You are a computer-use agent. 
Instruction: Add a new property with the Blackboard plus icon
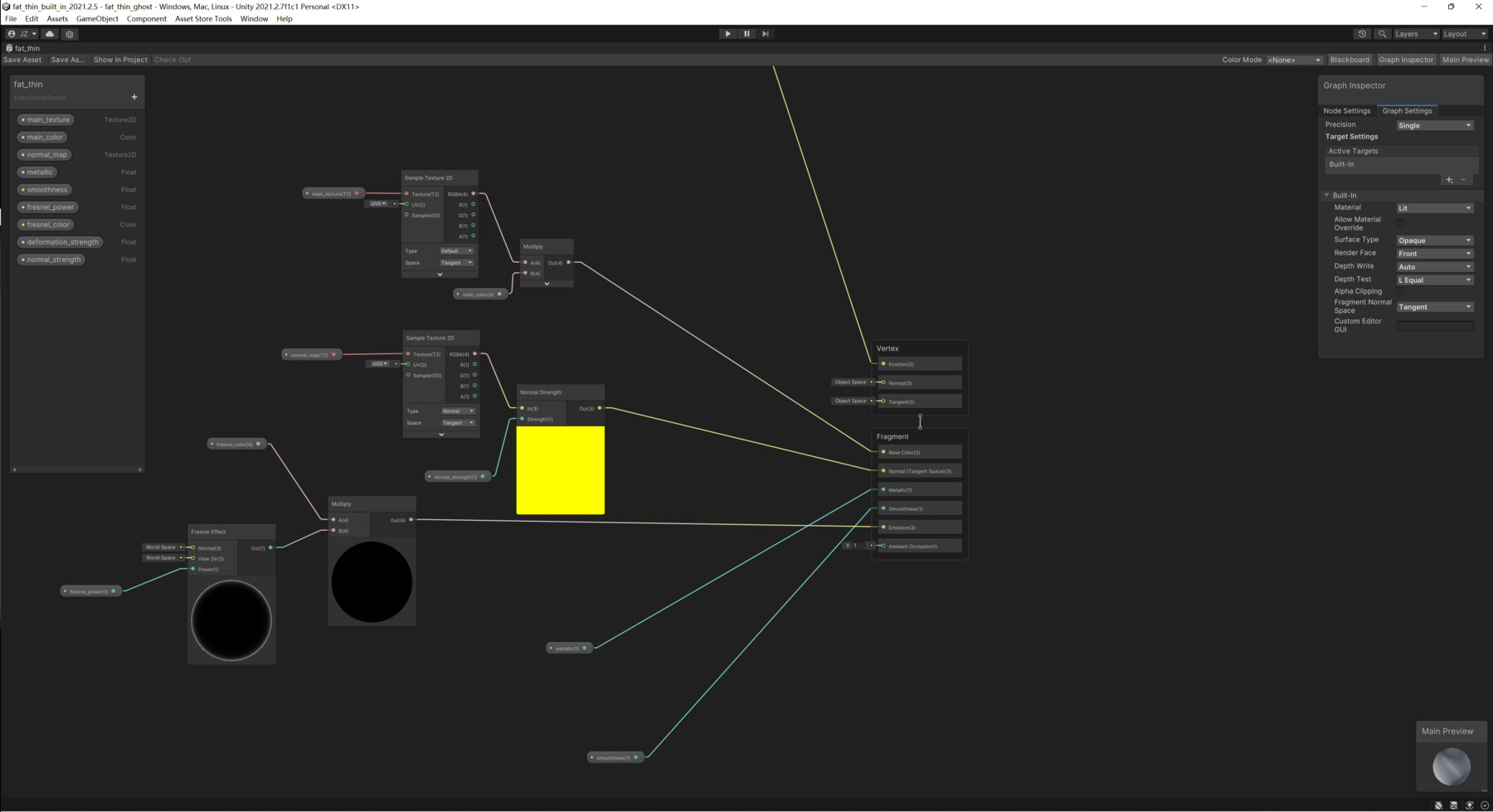coord(134,97)
